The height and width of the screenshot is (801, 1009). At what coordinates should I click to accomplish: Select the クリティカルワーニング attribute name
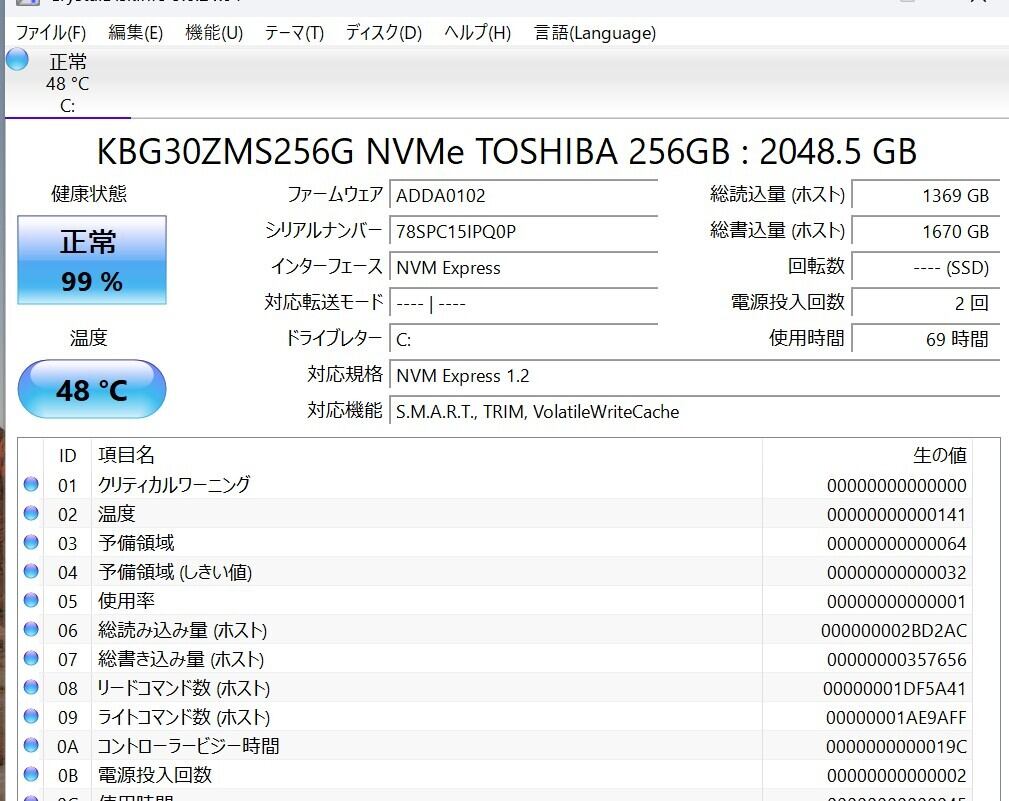click(x=174, y=484)
